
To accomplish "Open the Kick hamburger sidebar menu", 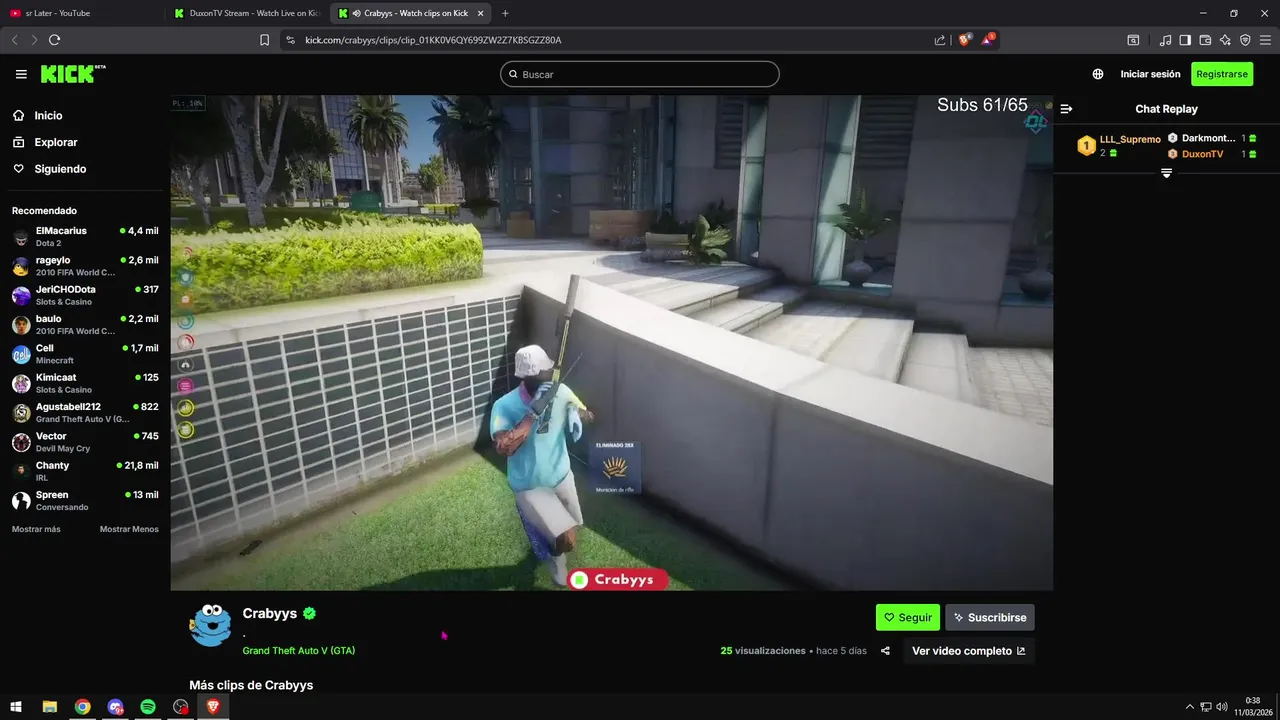I will (21, 74).
